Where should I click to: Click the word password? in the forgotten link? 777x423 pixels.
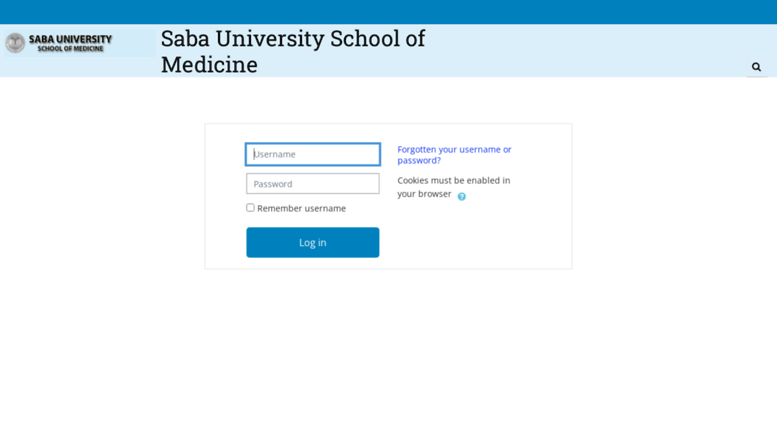coord(419,160)
